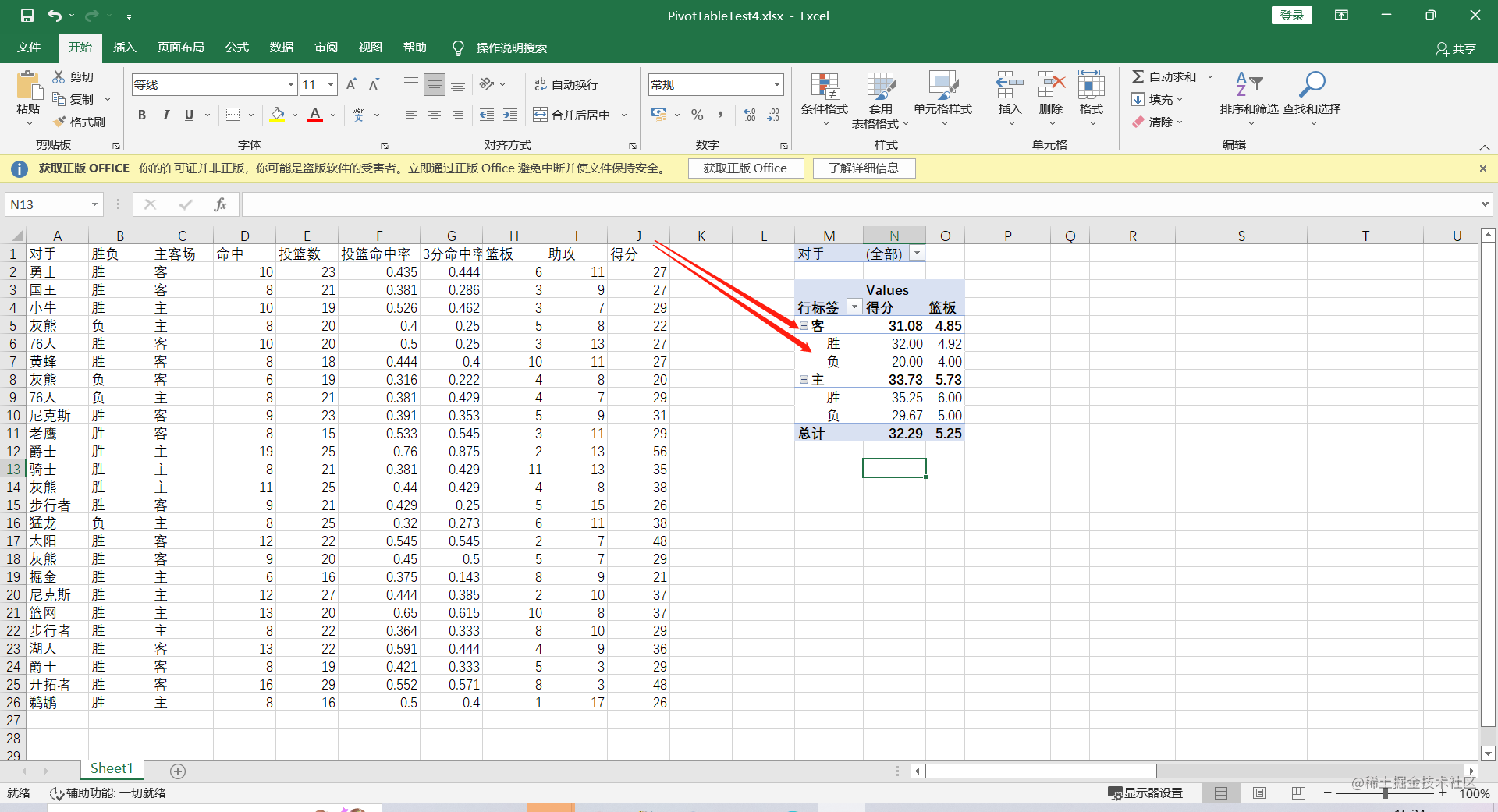Open the 行标签 row labels filter
Screen dimensions: 1498x812
pos(856,307)
